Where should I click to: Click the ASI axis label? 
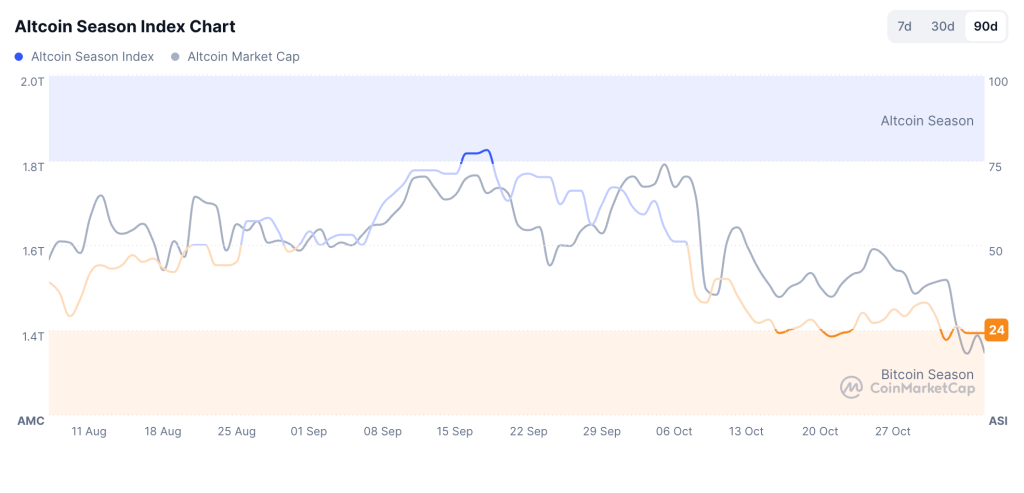[997, 421]
